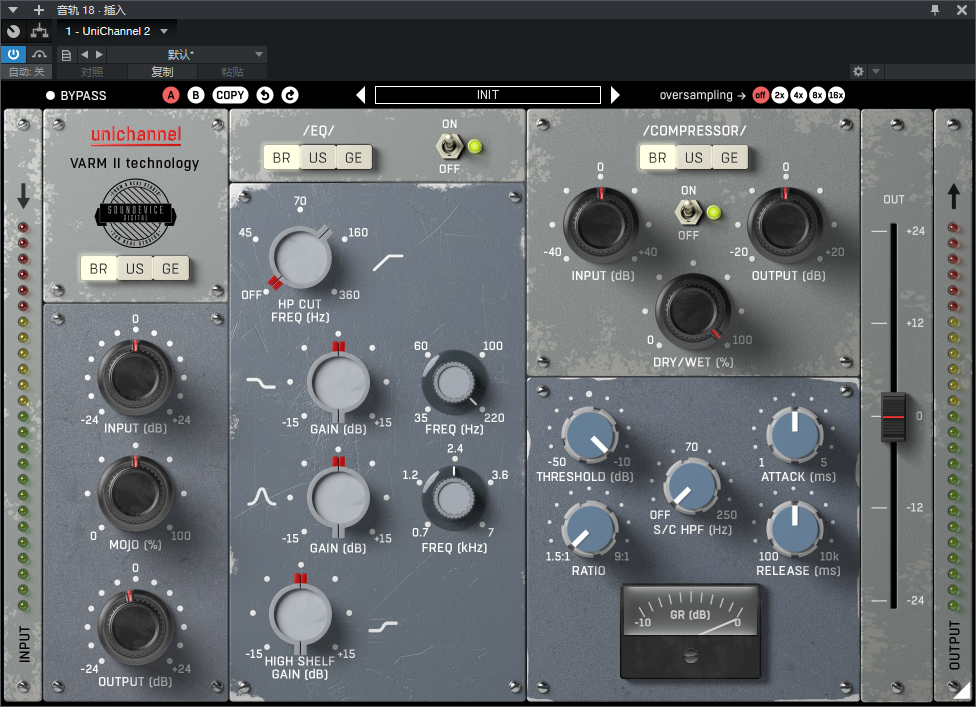Viewport: 976px width, 707px height.
Task: Add new insert with plus icon
Action: tap(39, 10)
